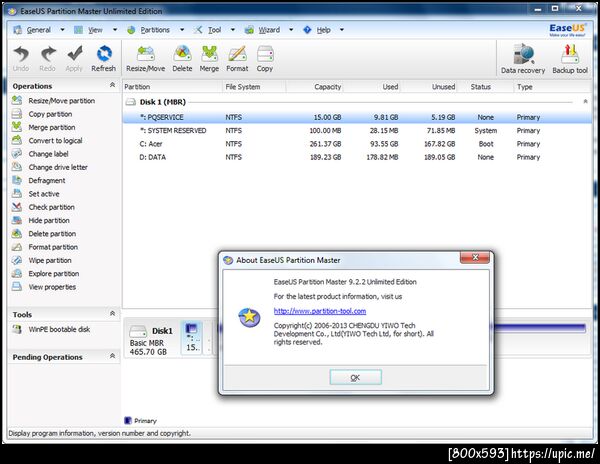
Task: Sort by the Partition column header
Action: (173, 87)
